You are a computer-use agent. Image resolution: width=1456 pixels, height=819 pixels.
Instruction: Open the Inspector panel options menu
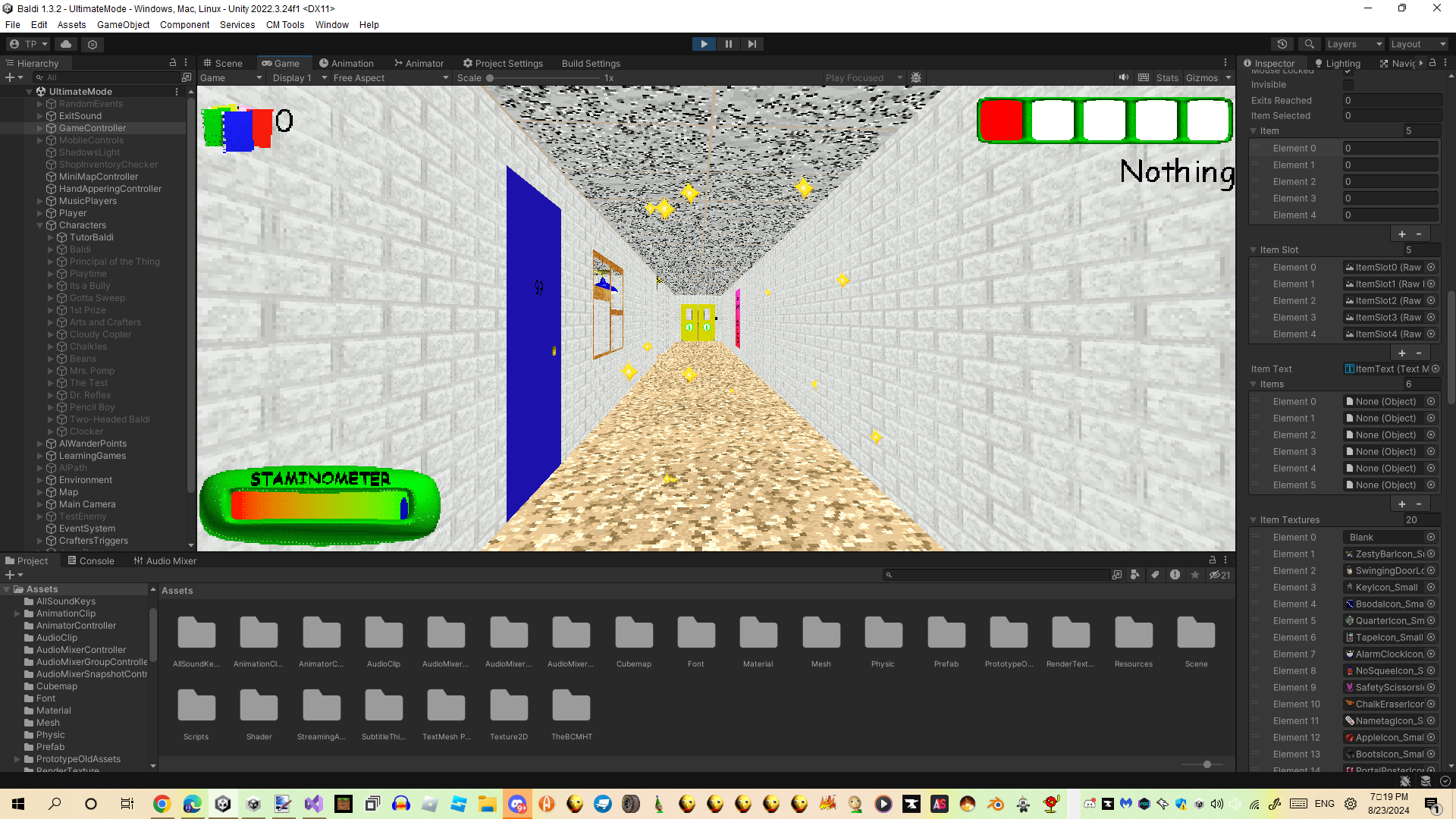(1445, 63)
